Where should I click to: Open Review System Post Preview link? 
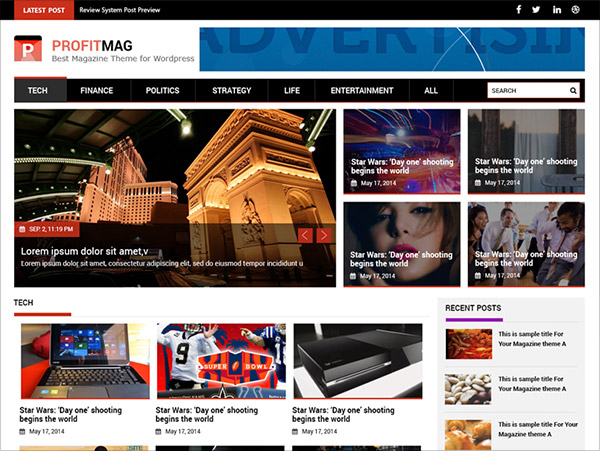pos(120,10)
